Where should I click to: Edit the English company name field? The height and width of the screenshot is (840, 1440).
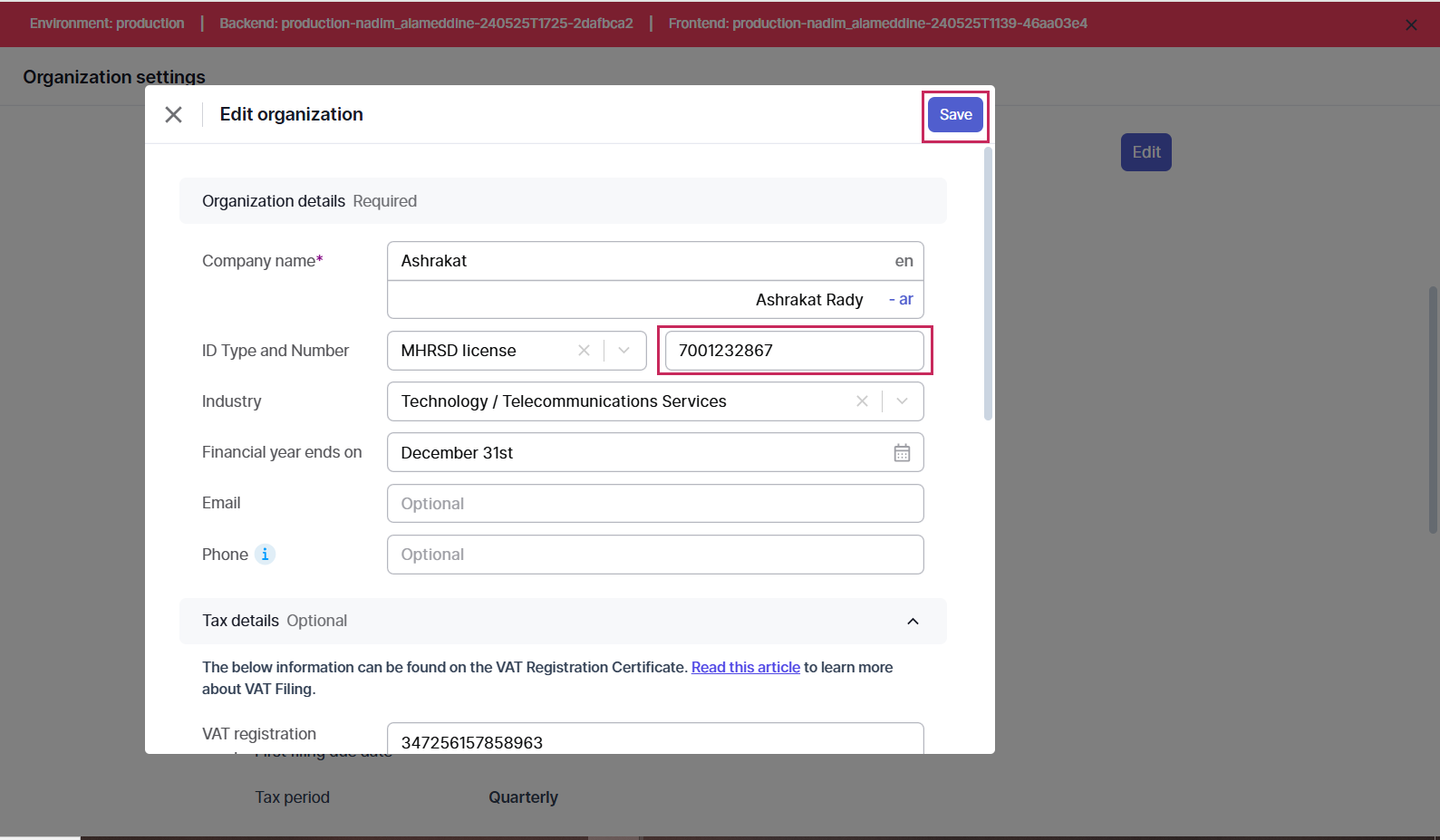[655, 261]
